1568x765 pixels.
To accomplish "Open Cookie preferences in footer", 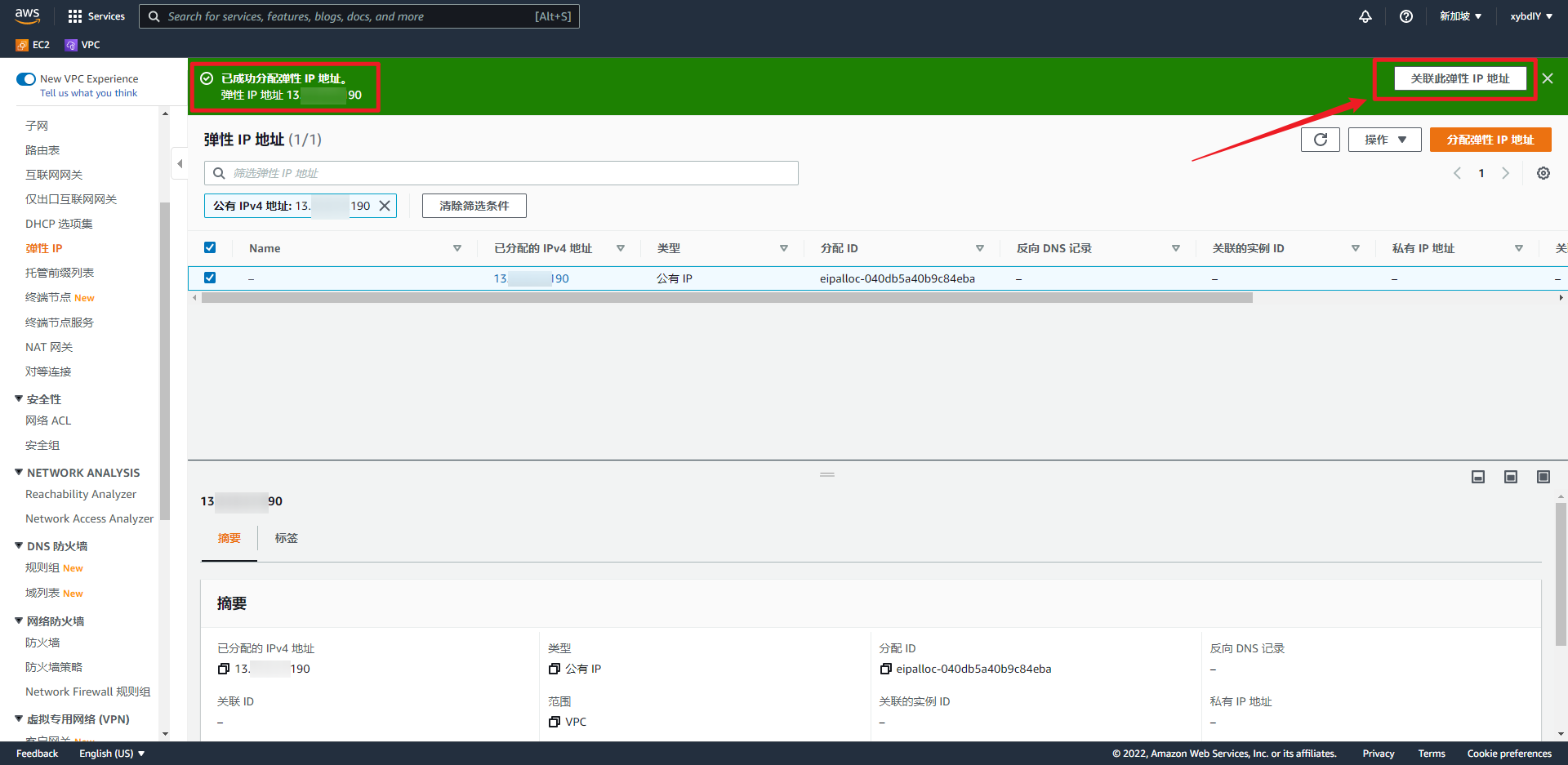I will click(1509, 754).
